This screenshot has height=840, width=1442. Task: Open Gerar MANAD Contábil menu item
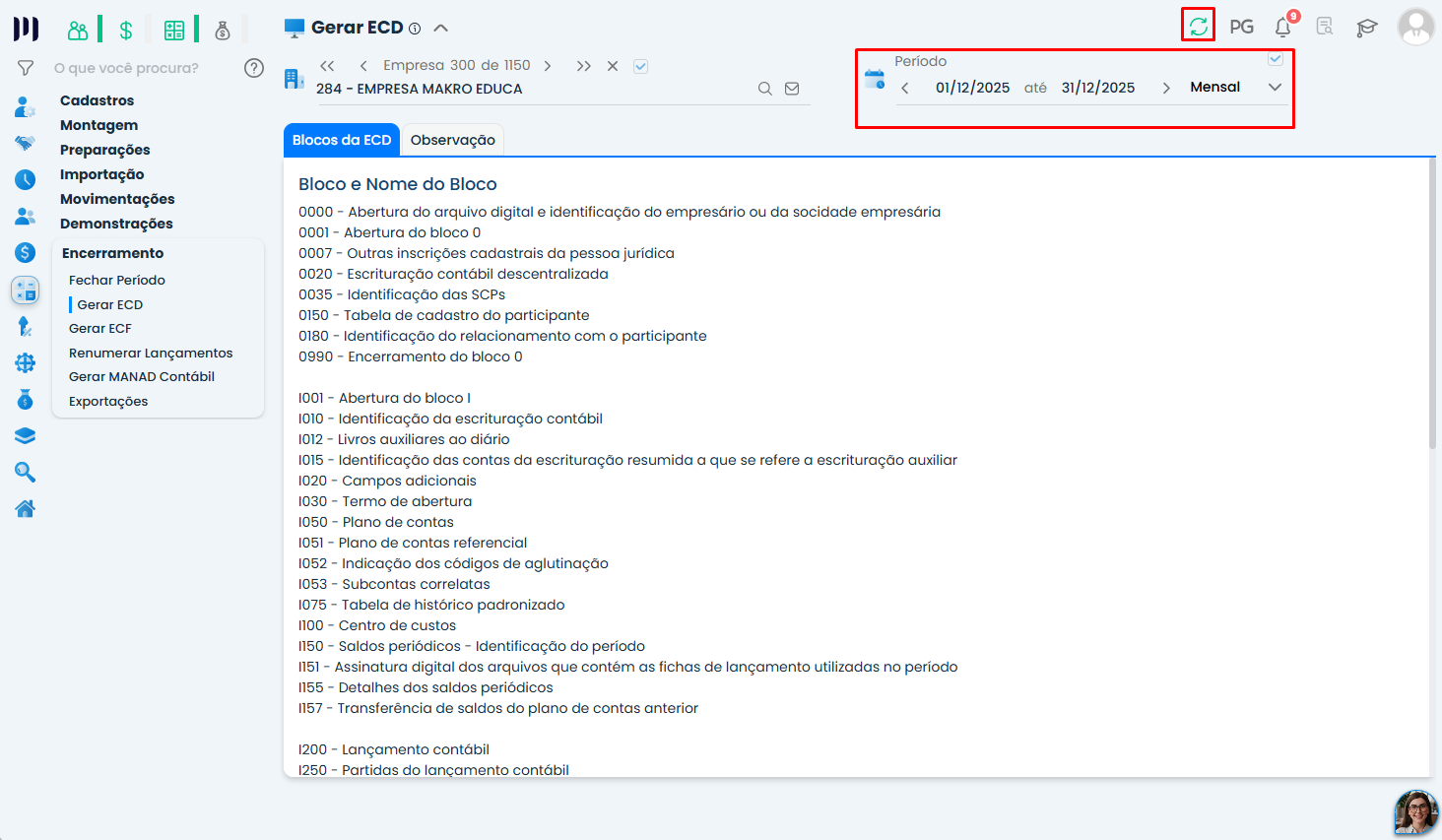coord(142,377)
